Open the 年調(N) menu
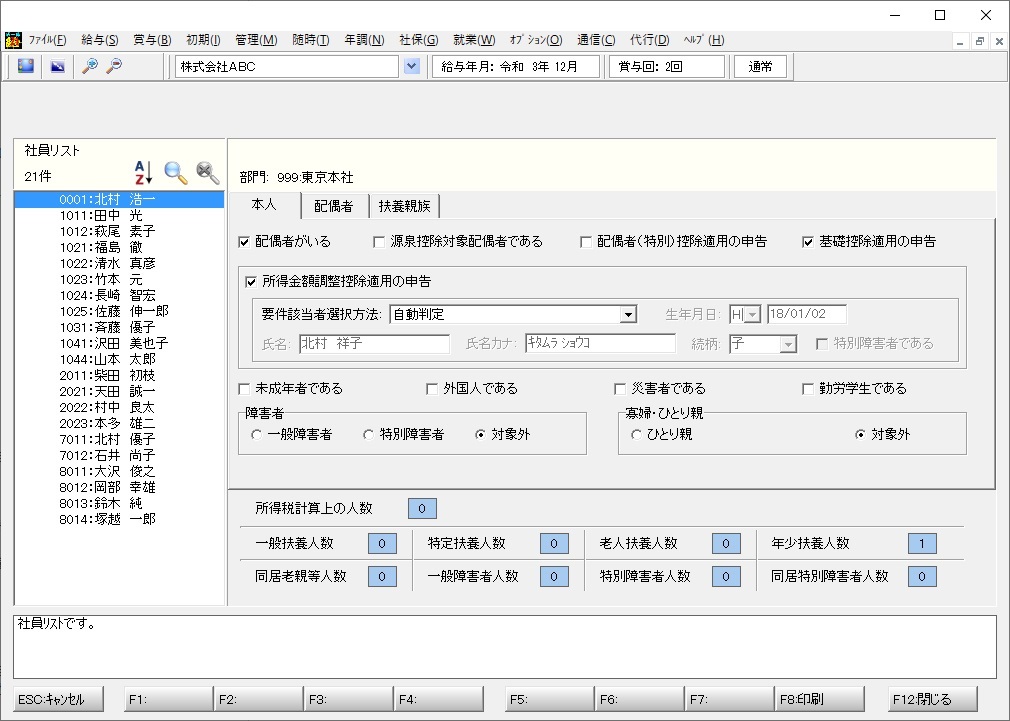The image size is (1010, 721). pos(364,40)
